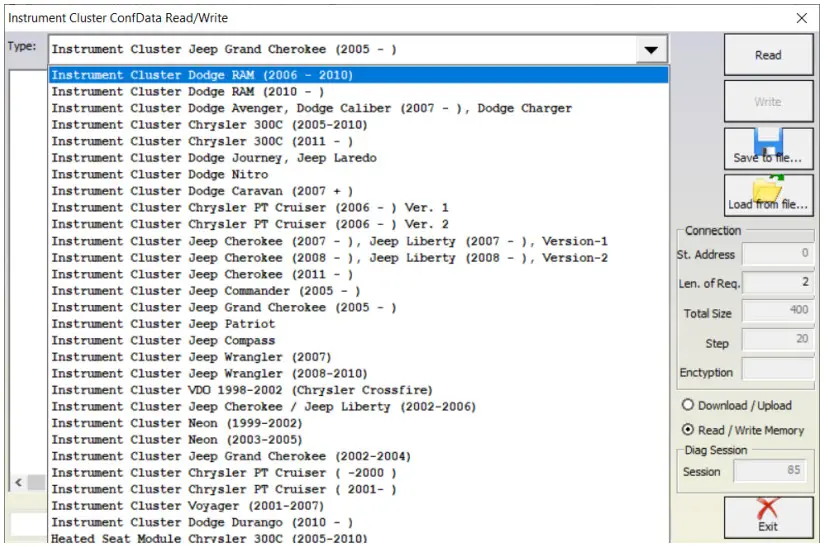Select Instrument Cluster Dodge Nitro from list

[160, 174]
